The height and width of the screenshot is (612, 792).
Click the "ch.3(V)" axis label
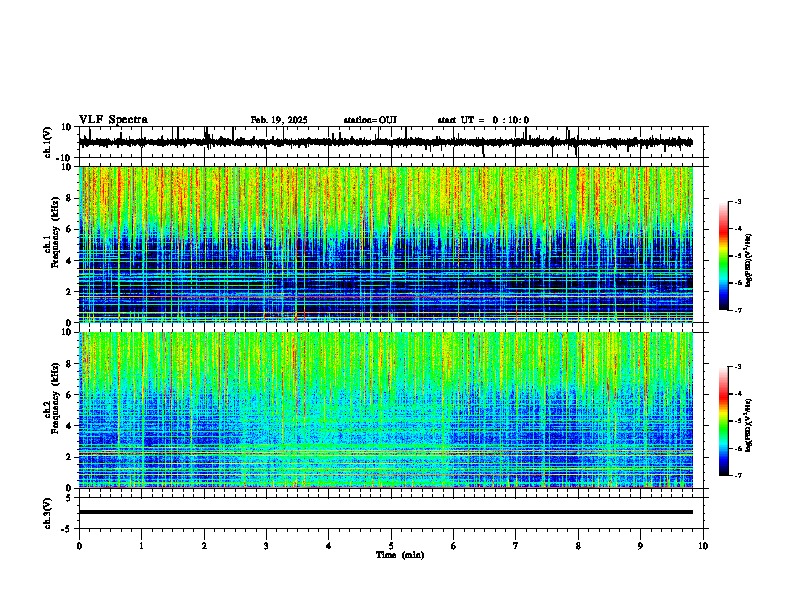47,513
